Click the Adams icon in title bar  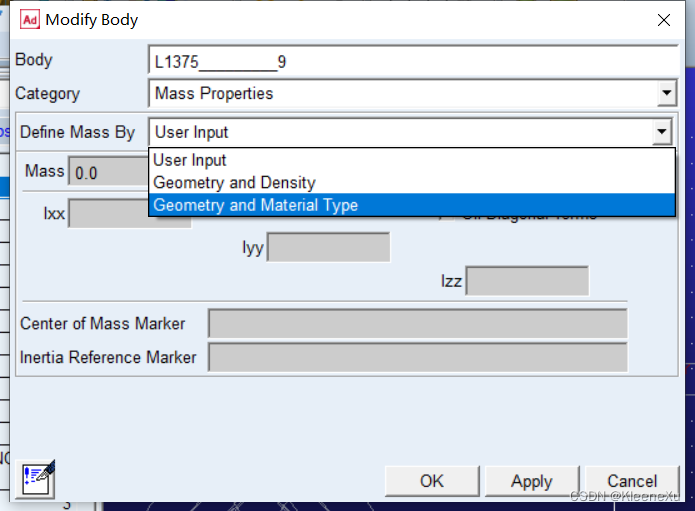pos(30,20)
